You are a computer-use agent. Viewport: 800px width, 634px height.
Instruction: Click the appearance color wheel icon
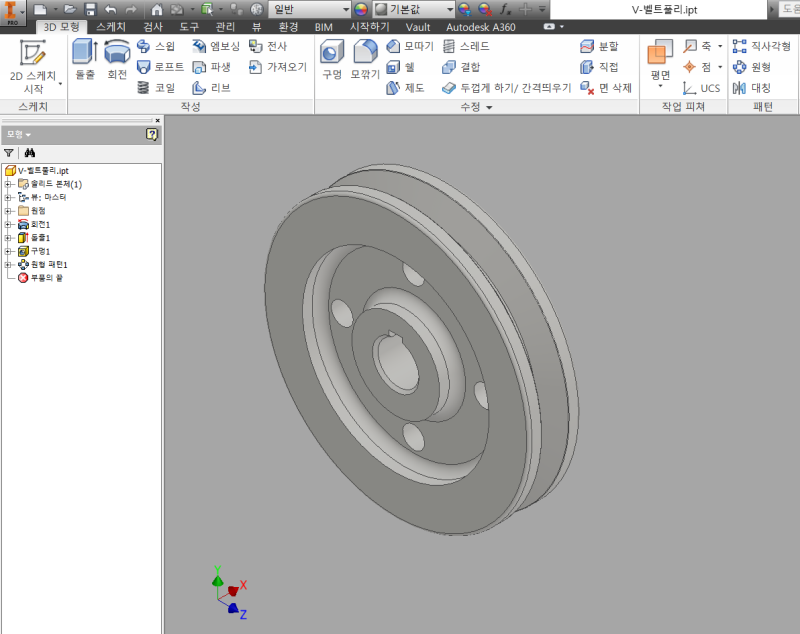click(x=361, y=9)
